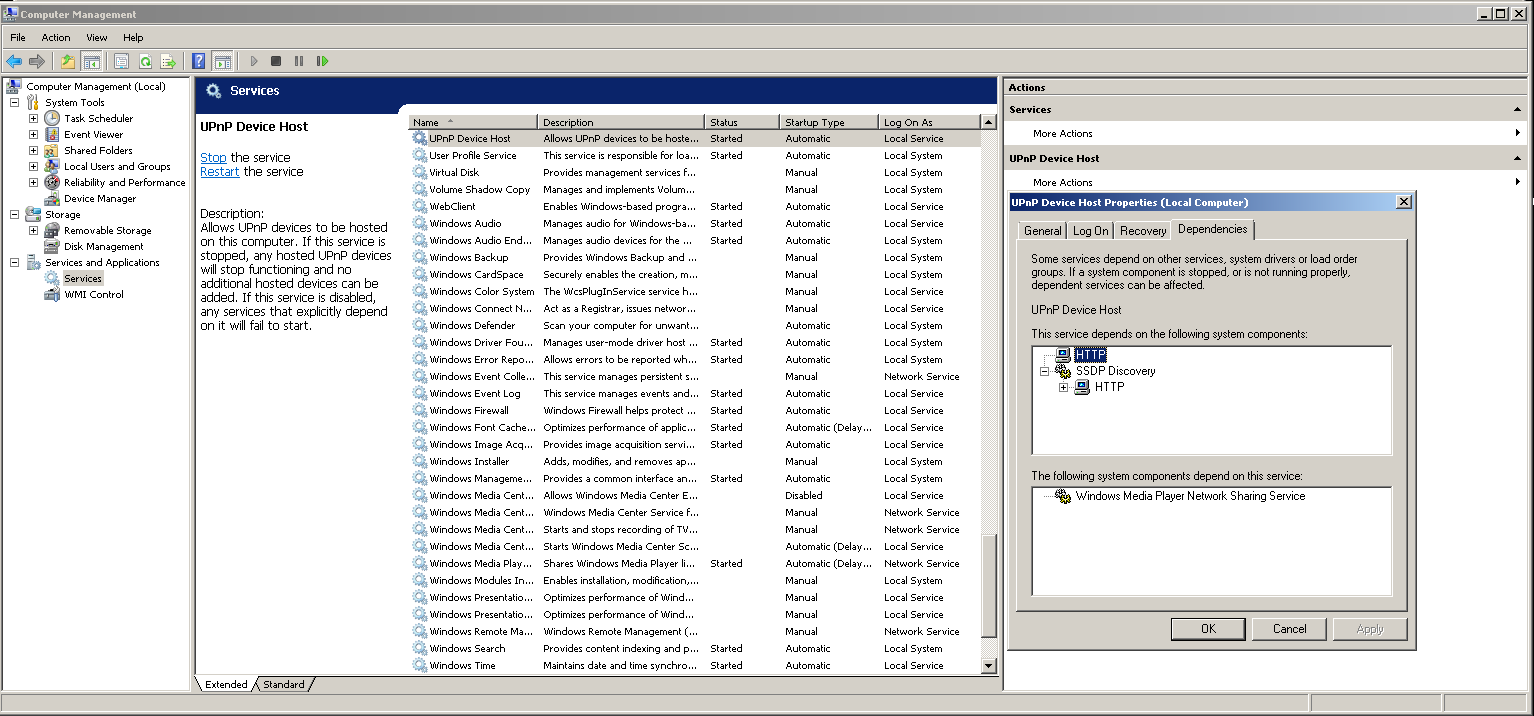The image size is (1534, 716).
Task: Click the Back arrow toolbar icon
Action: pos(14,61)
